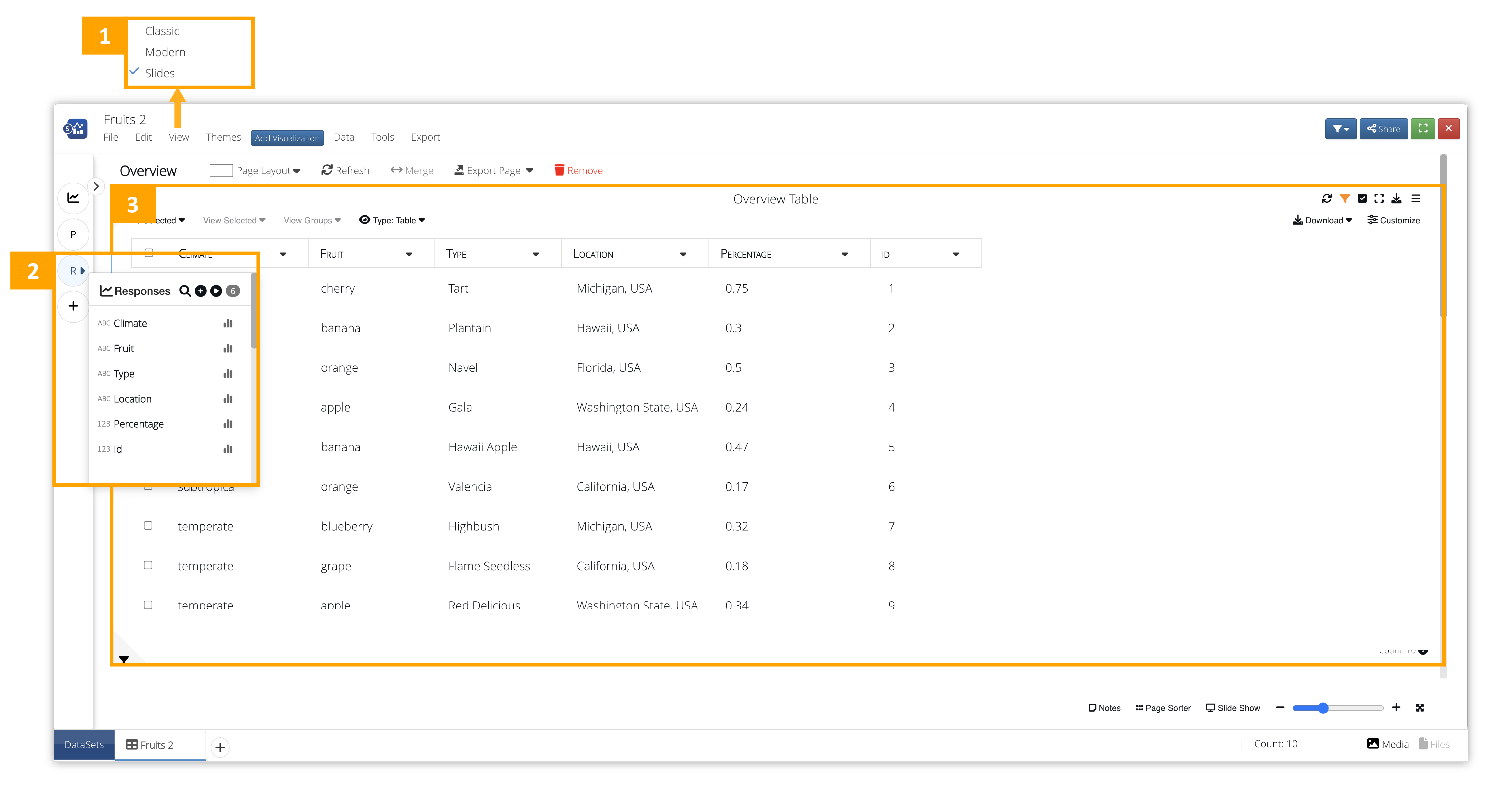Select the P sidebar circle button

[73, 234]
